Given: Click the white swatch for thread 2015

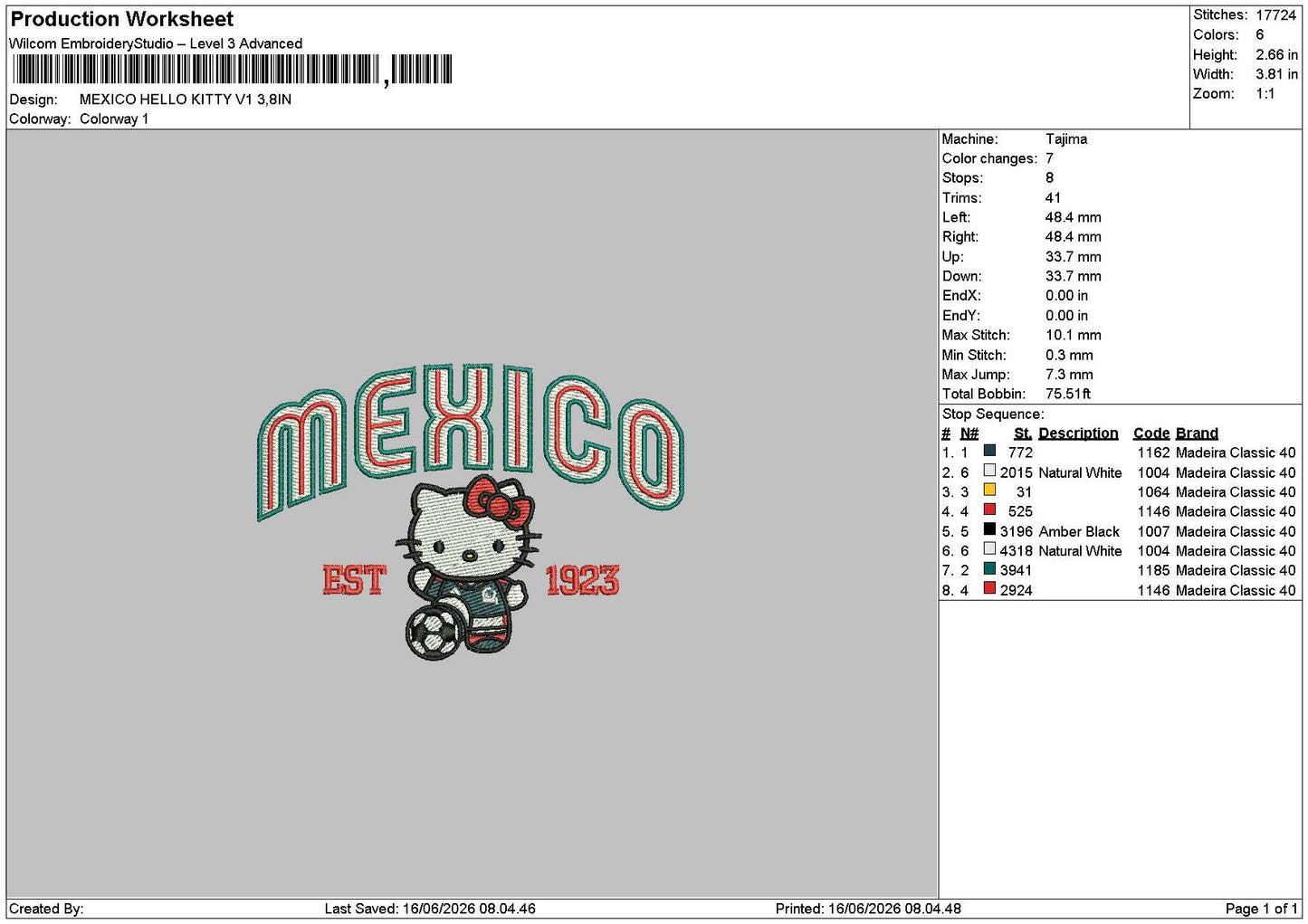Looking at the screenshot, I should pos(989,471).
